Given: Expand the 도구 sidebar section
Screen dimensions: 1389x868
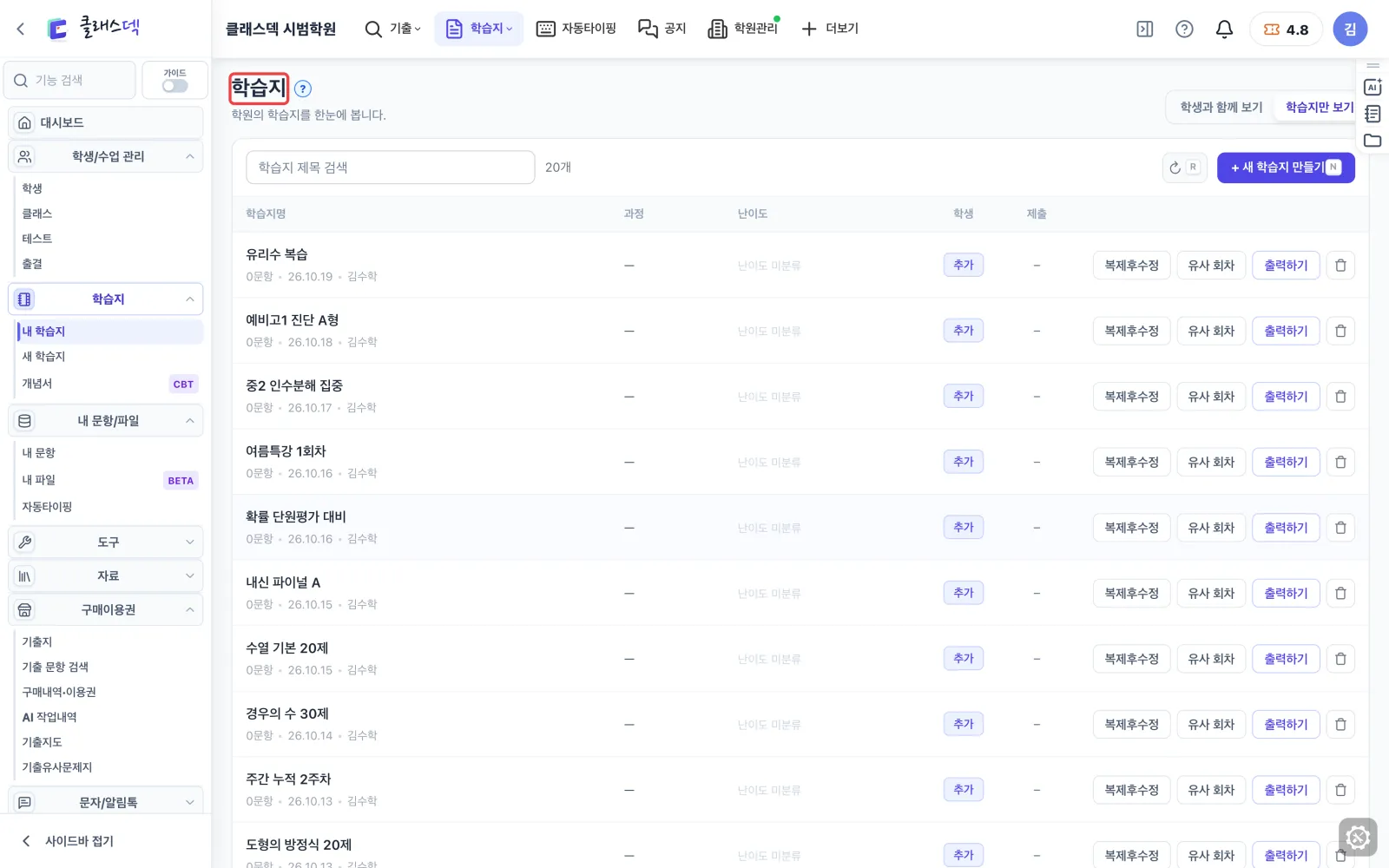Looking at the screenshot, I should pos(106,542).
